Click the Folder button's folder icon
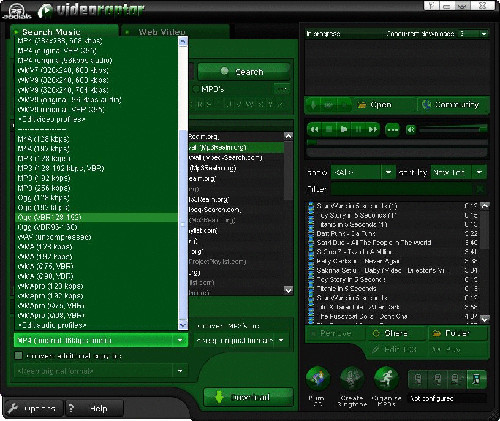Image resolution: width=500 pixels, height=421 pixels. pos(437,333)
